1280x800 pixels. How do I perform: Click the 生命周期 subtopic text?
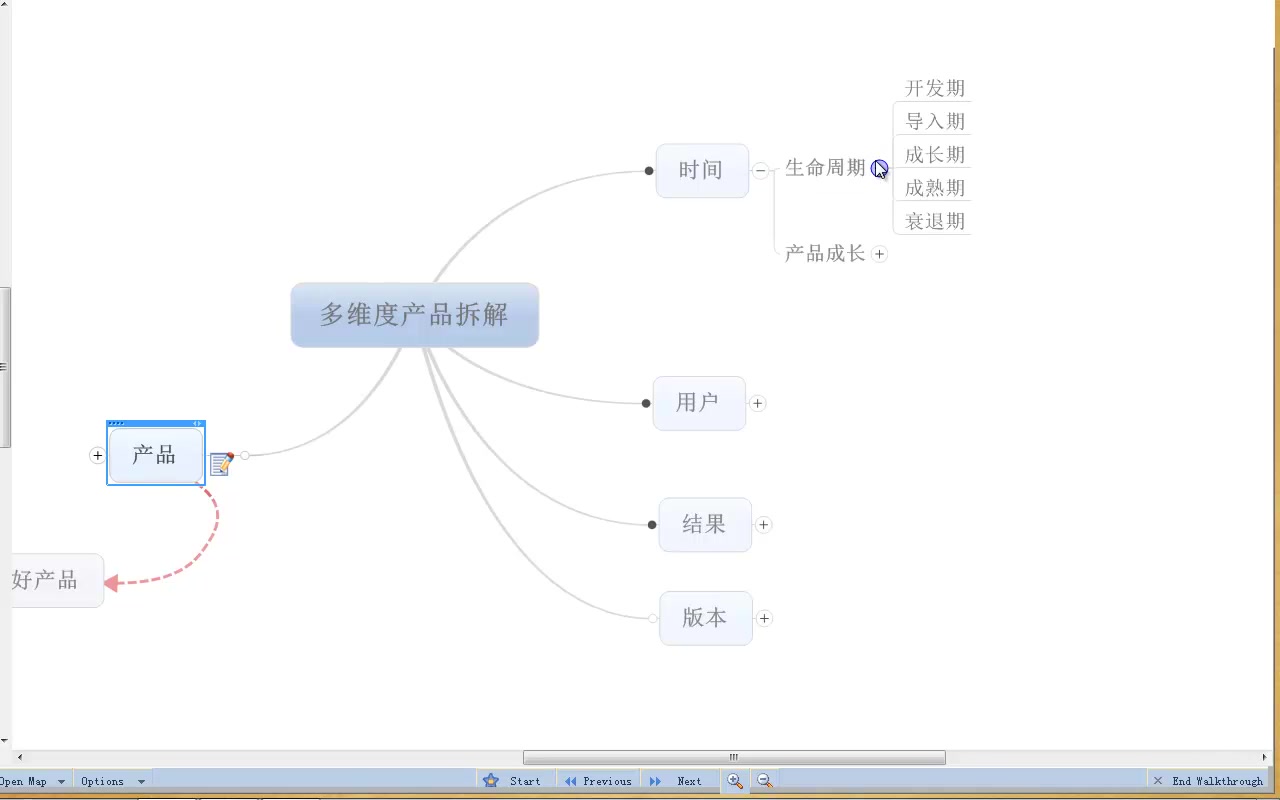click(825, 168)
